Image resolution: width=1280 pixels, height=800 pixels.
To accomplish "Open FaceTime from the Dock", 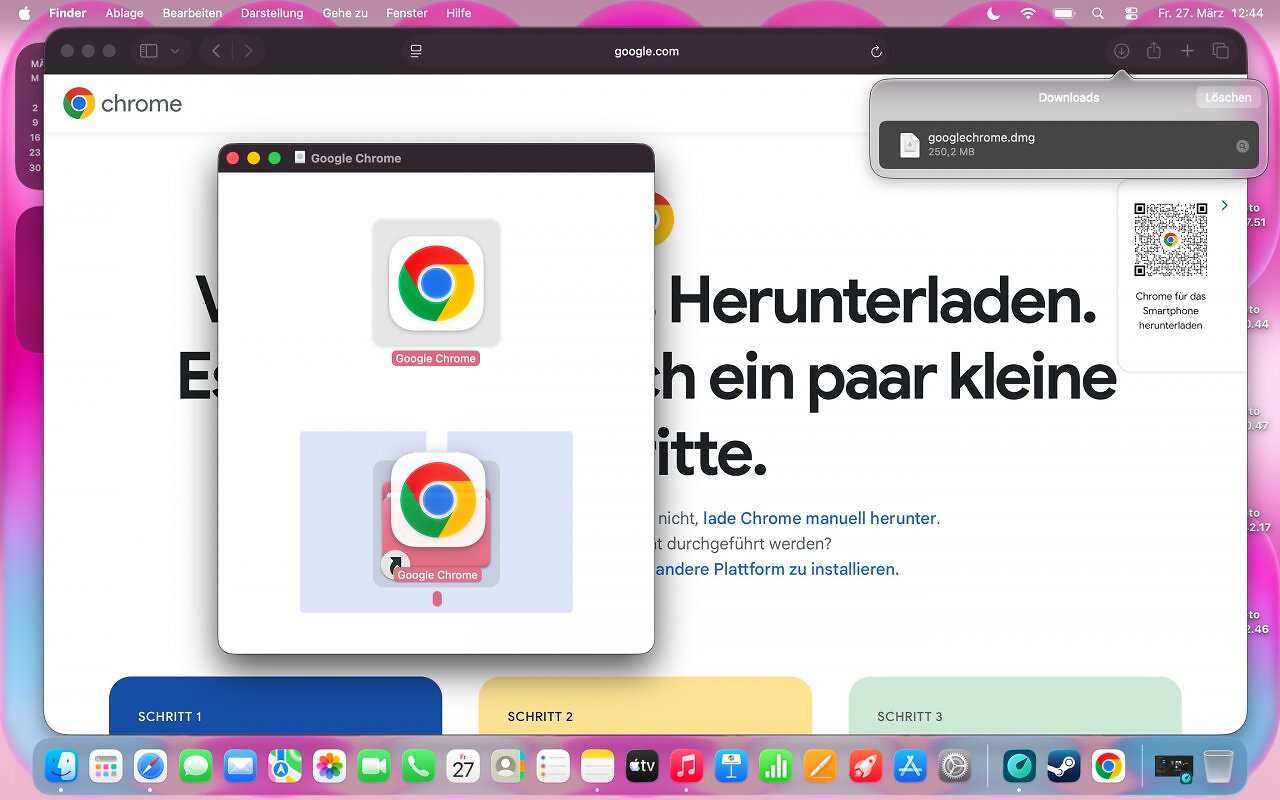I will [374, 767].
